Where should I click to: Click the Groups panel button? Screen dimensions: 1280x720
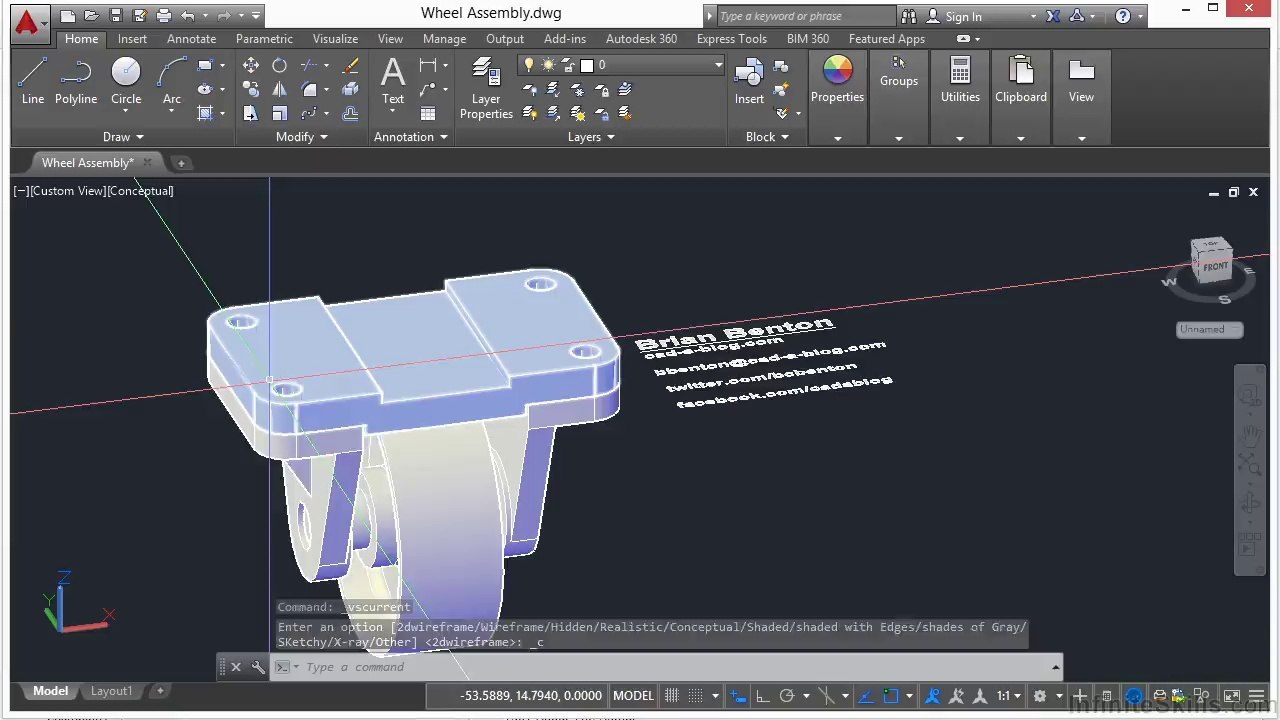tap(899, 72)
